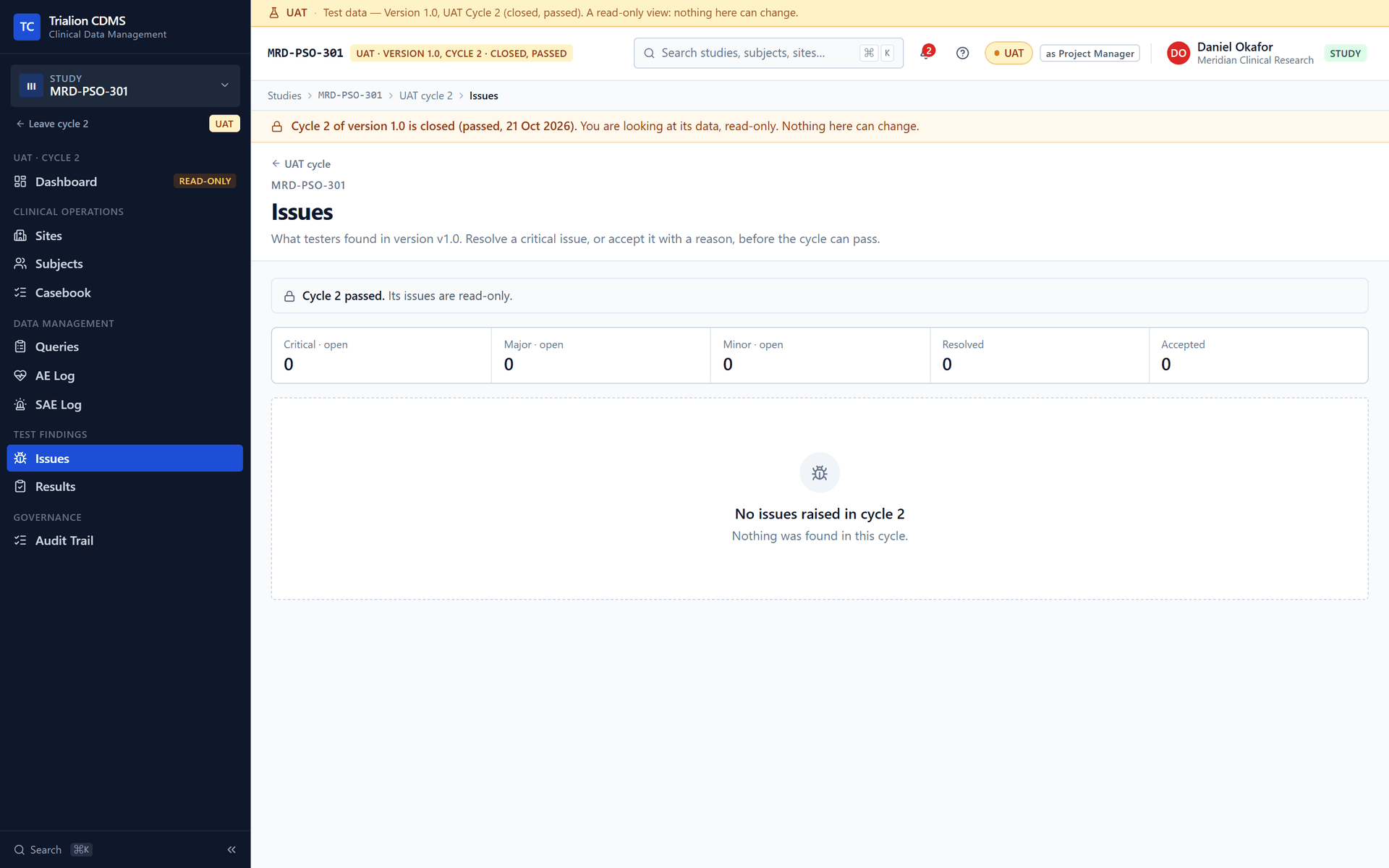Go to Subjects in sidebar

[124, 263]
